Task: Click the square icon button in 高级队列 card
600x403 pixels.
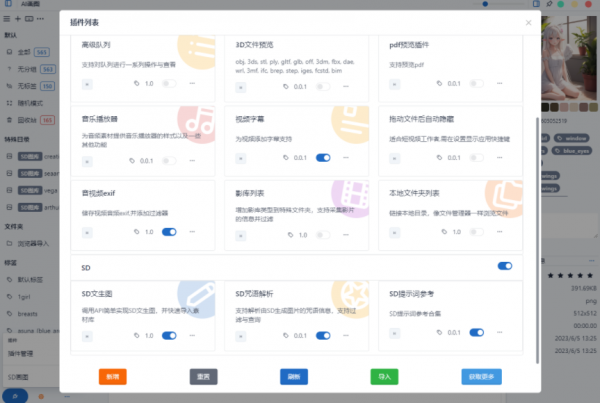Action: pos(87,84)
